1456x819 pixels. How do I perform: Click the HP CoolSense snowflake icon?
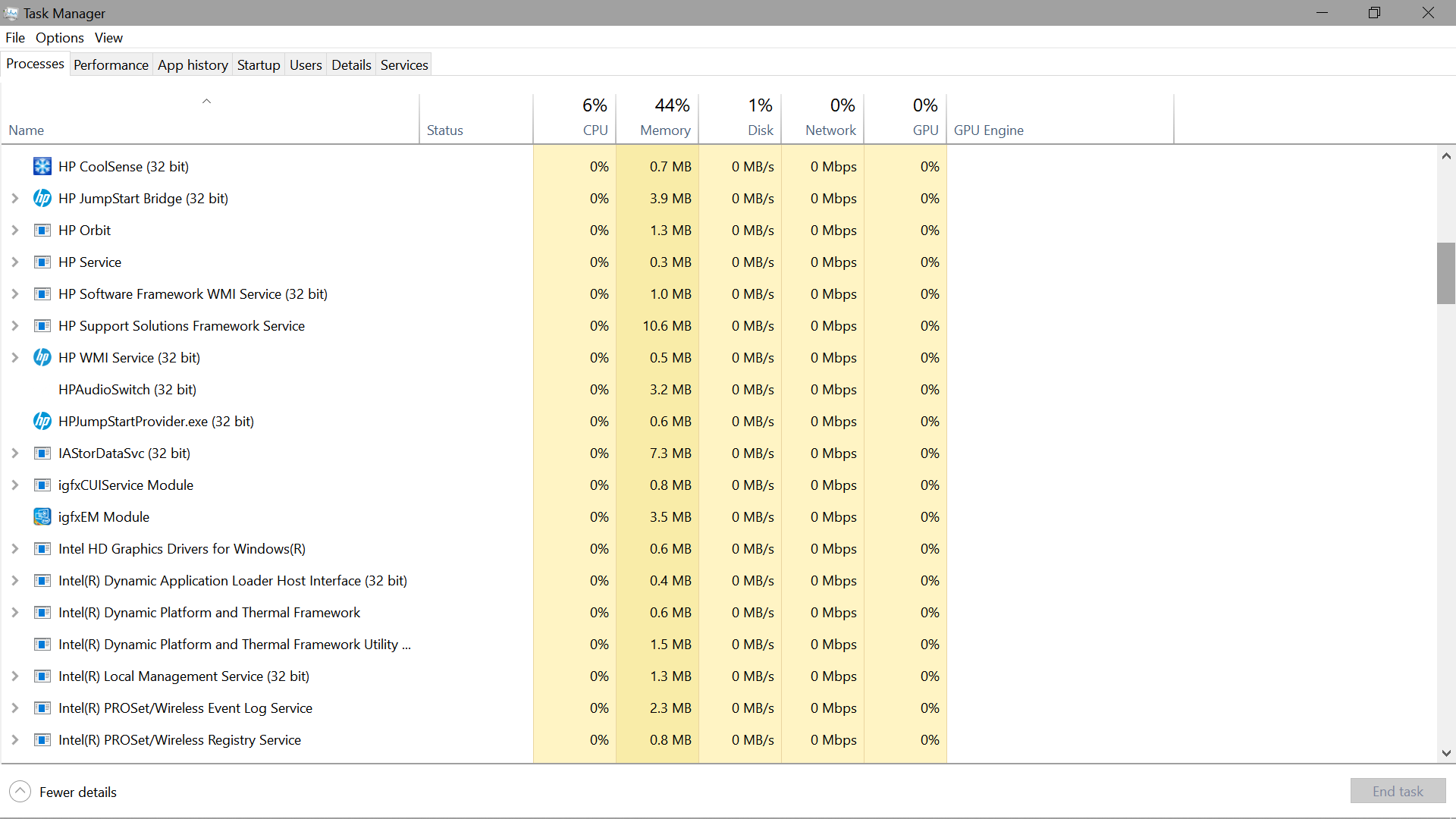tap(42, 166)
